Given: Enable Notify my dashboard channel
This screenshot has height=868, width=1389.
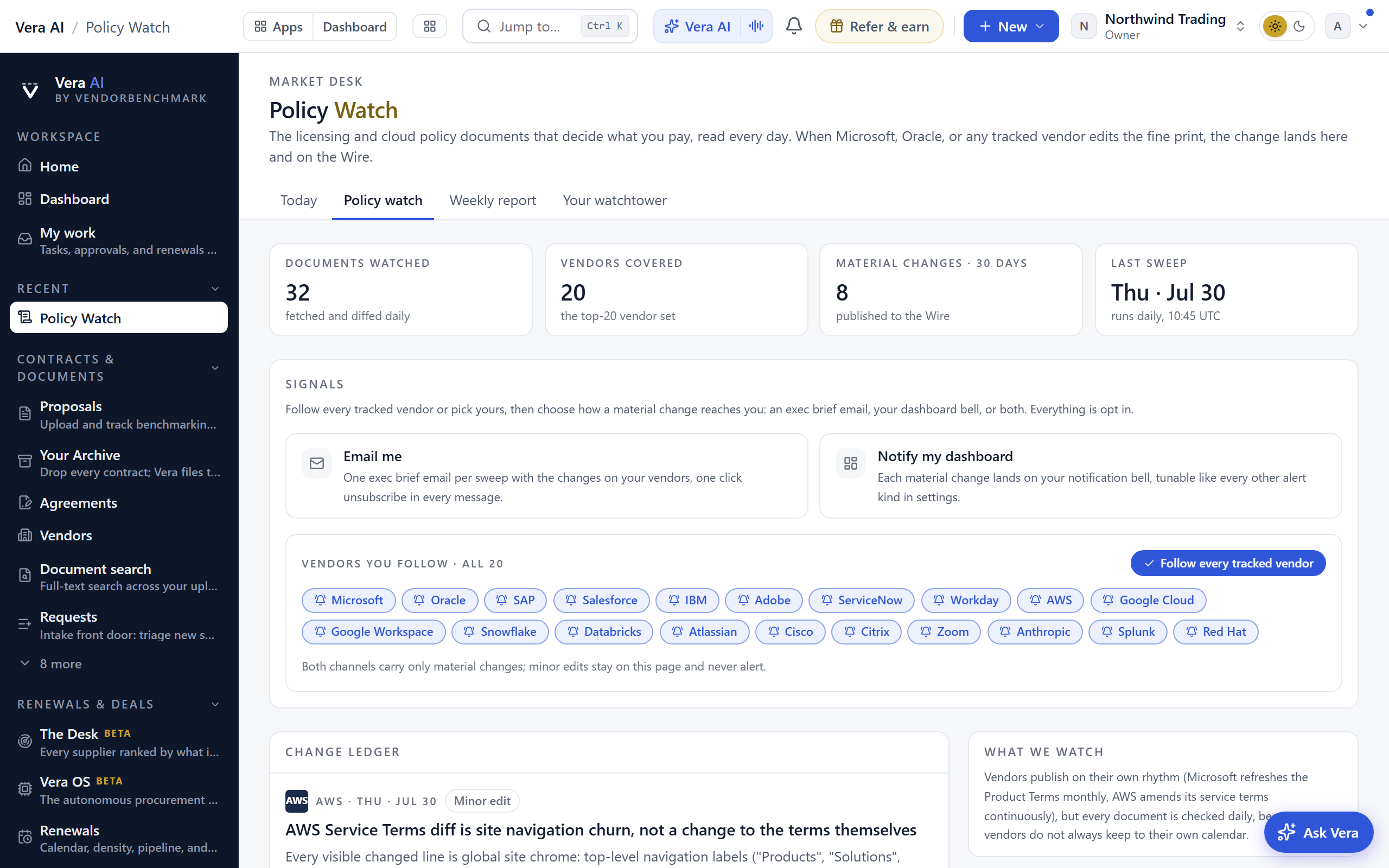Looking at the screenshot, I should tap(1080, 476).
